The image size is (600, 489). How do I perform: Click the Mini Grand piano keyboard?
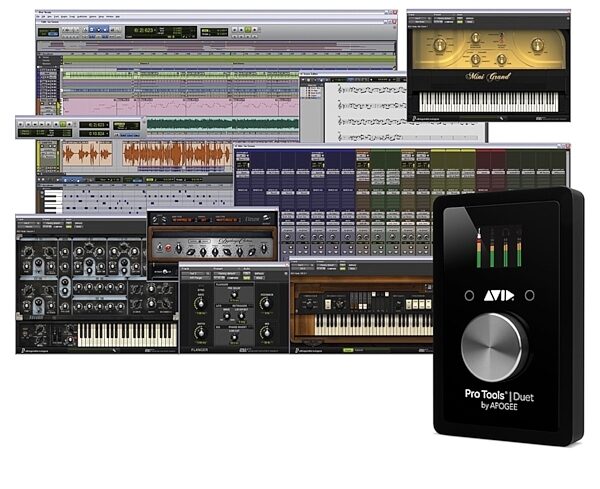point(489,102)
